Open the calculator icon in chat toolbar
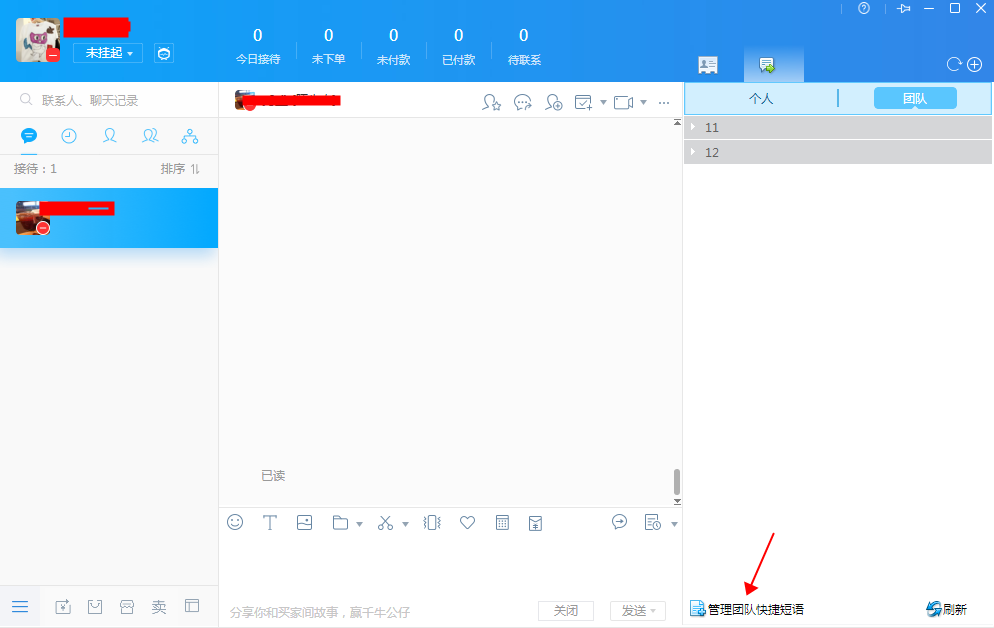Viewport: 994px width, 628px height. point(502,523)
